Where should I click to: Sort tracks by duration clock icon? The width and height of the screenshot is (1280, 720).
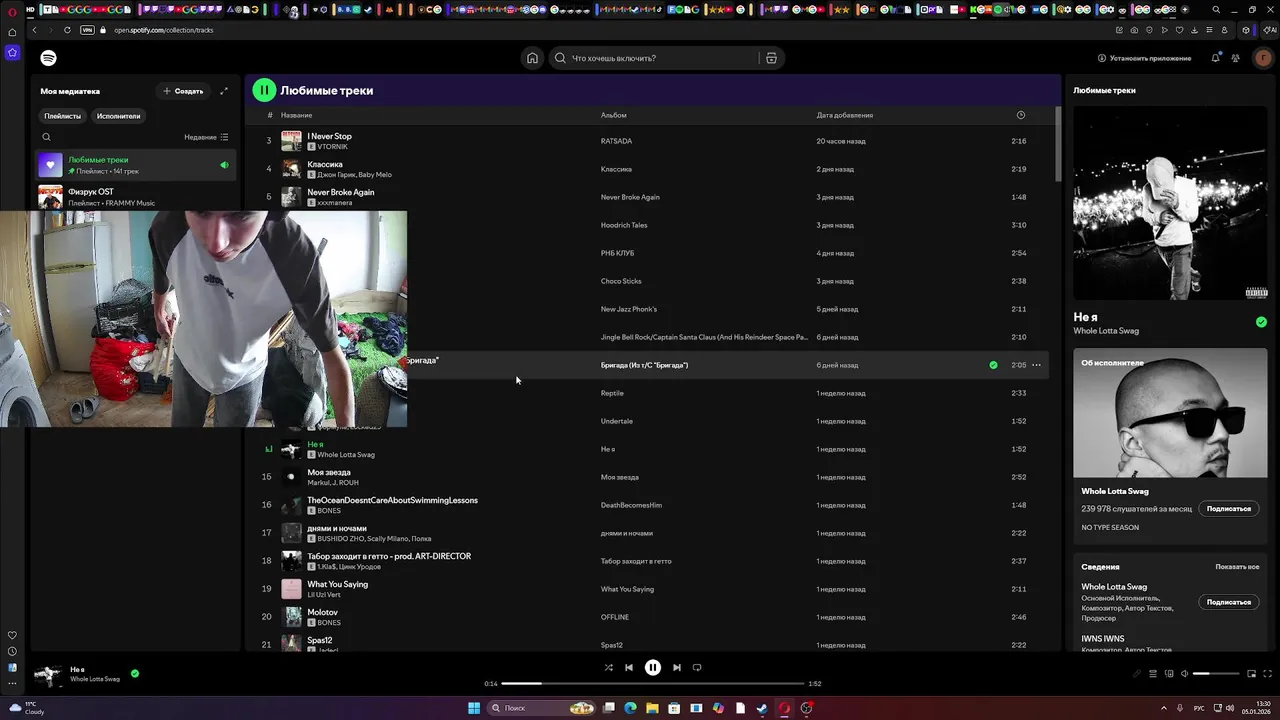1020,115
